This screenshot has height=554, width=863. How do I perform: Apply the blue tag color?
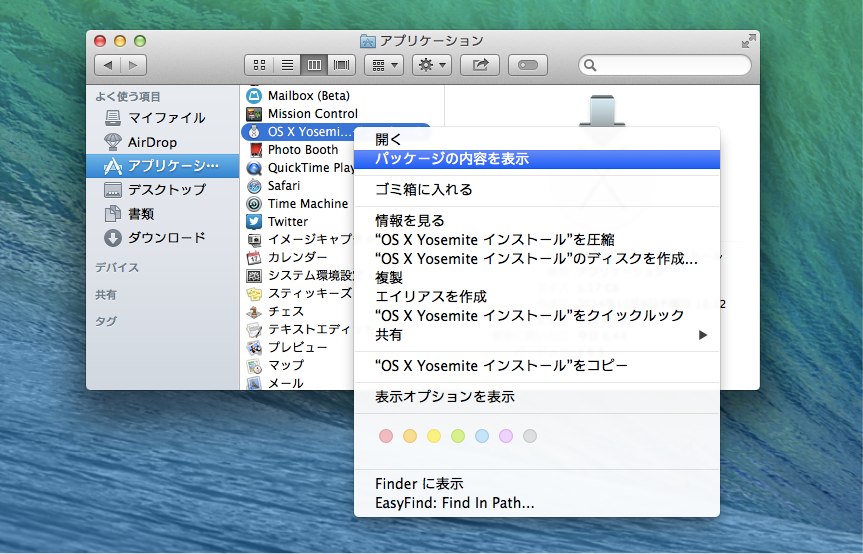[482, 436]
